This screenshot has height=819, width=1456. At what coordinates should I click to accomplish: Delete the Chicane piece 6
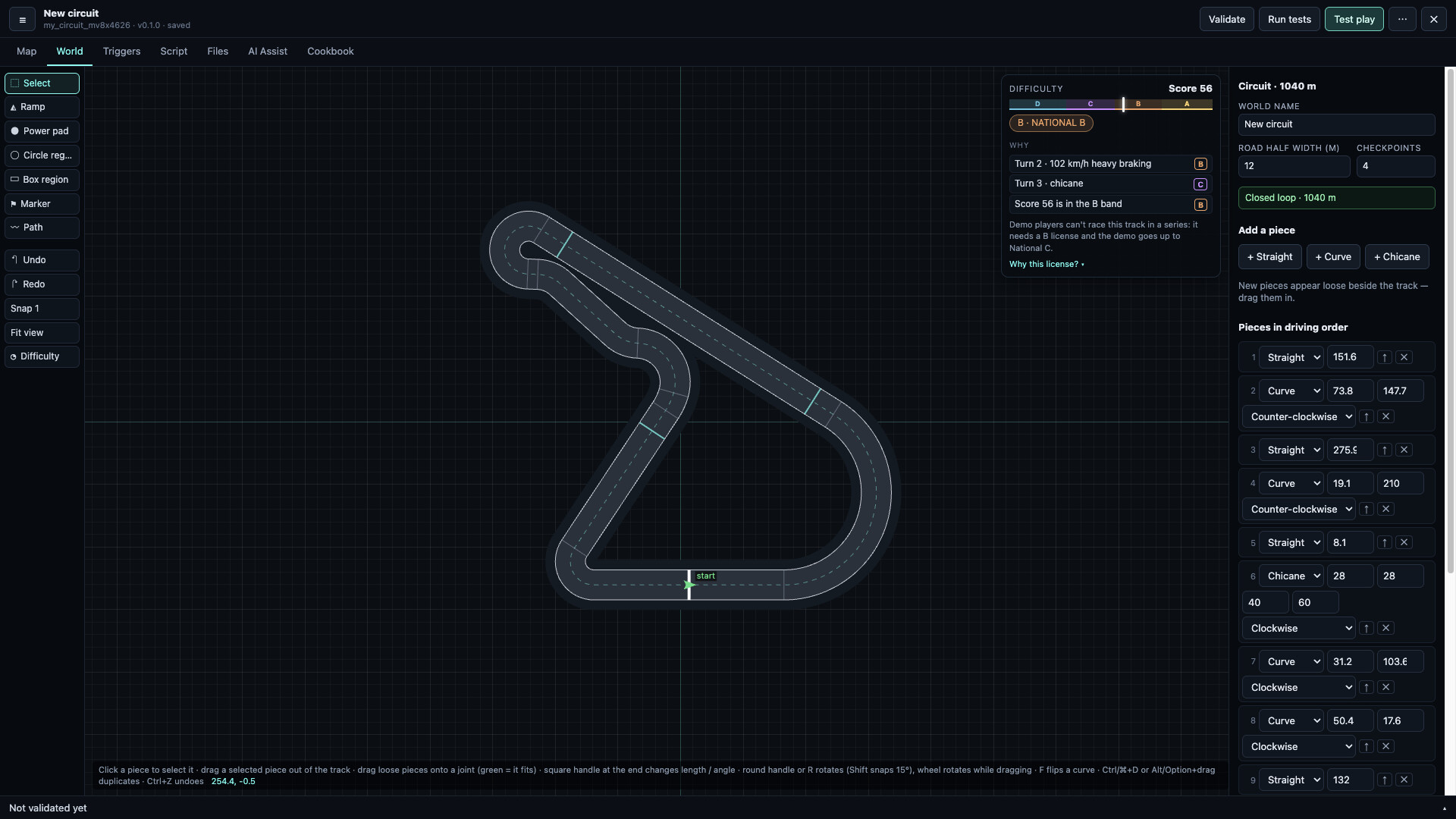pos(1385,628)
